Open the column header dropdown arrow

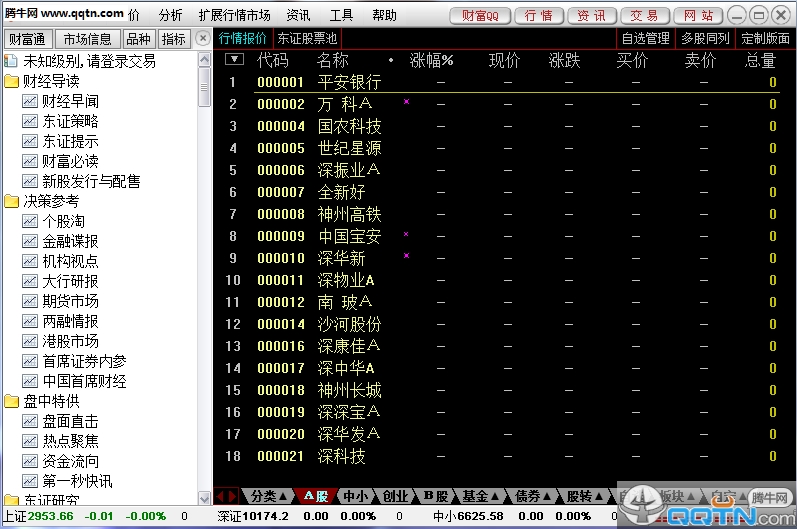(x=234, y=60)
